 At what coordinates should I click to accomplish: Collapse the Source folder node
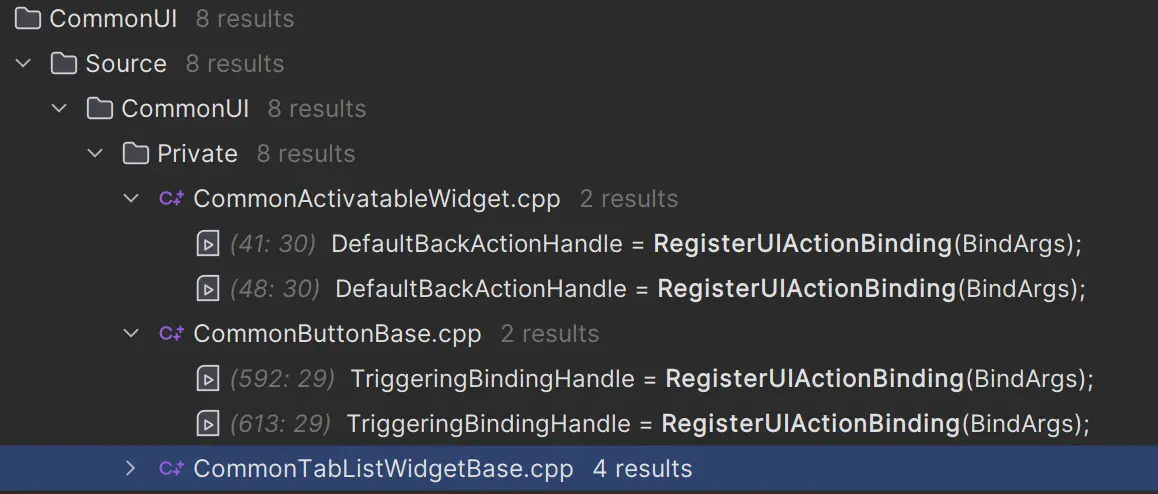pos(23,64)
